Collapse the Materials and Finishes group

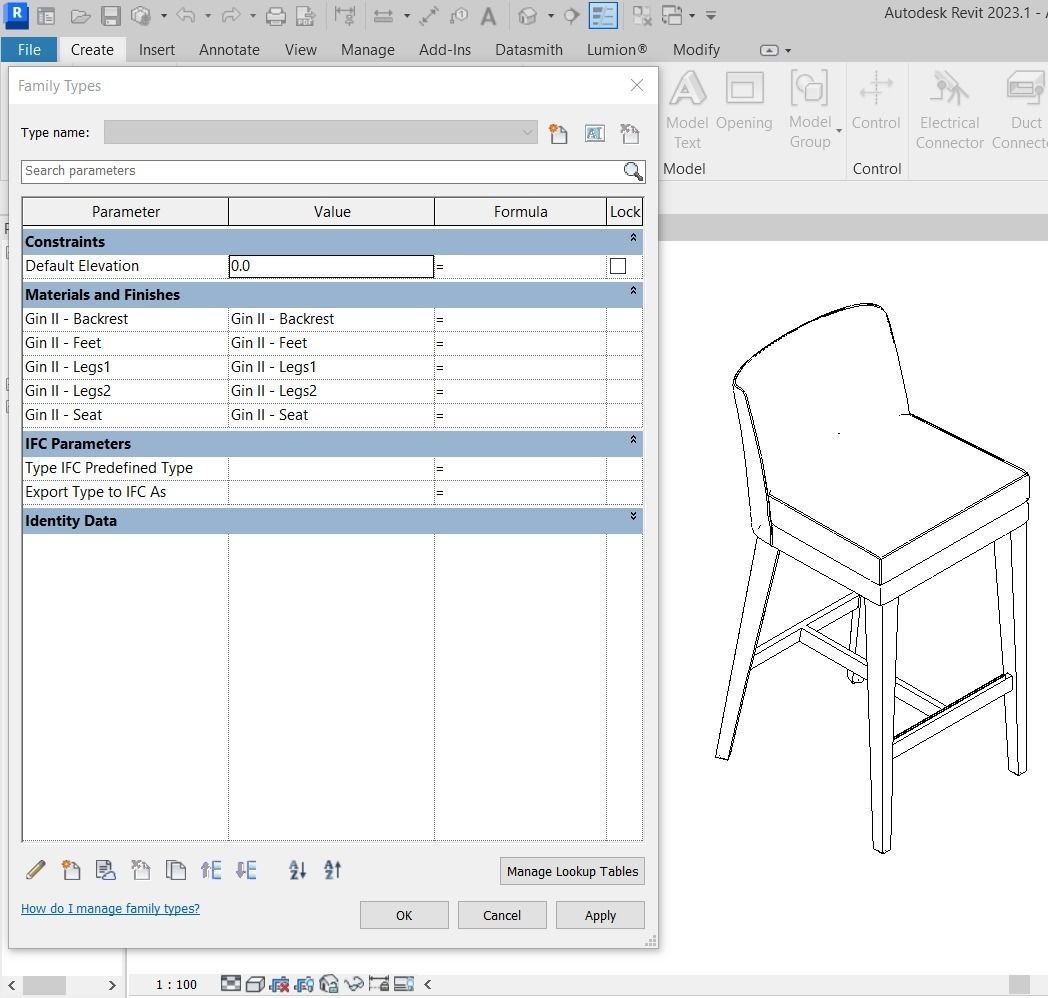pyautogui.click(x=633, y=291)
